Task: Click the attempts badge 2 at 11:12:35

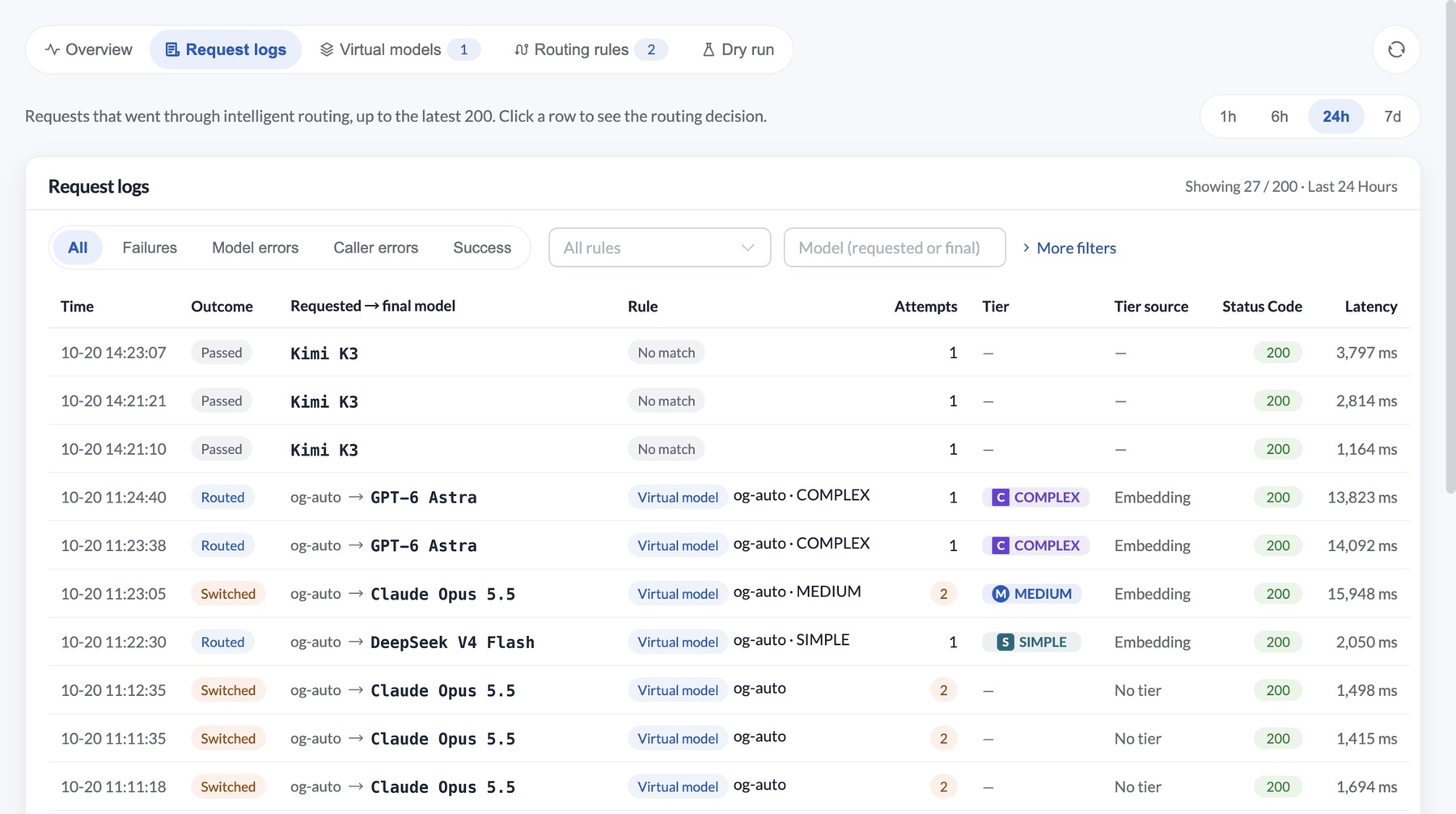Action: click(x=943, y=690)
